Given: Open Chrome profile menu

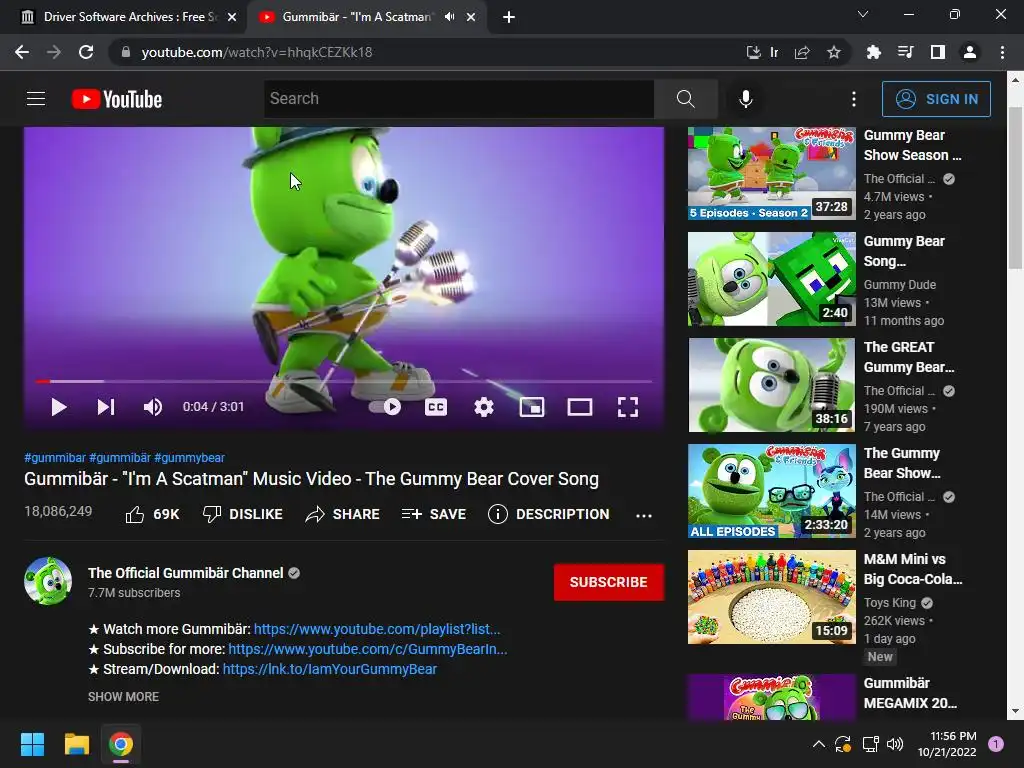Looking at the screenshot, I should pos(970,52).
